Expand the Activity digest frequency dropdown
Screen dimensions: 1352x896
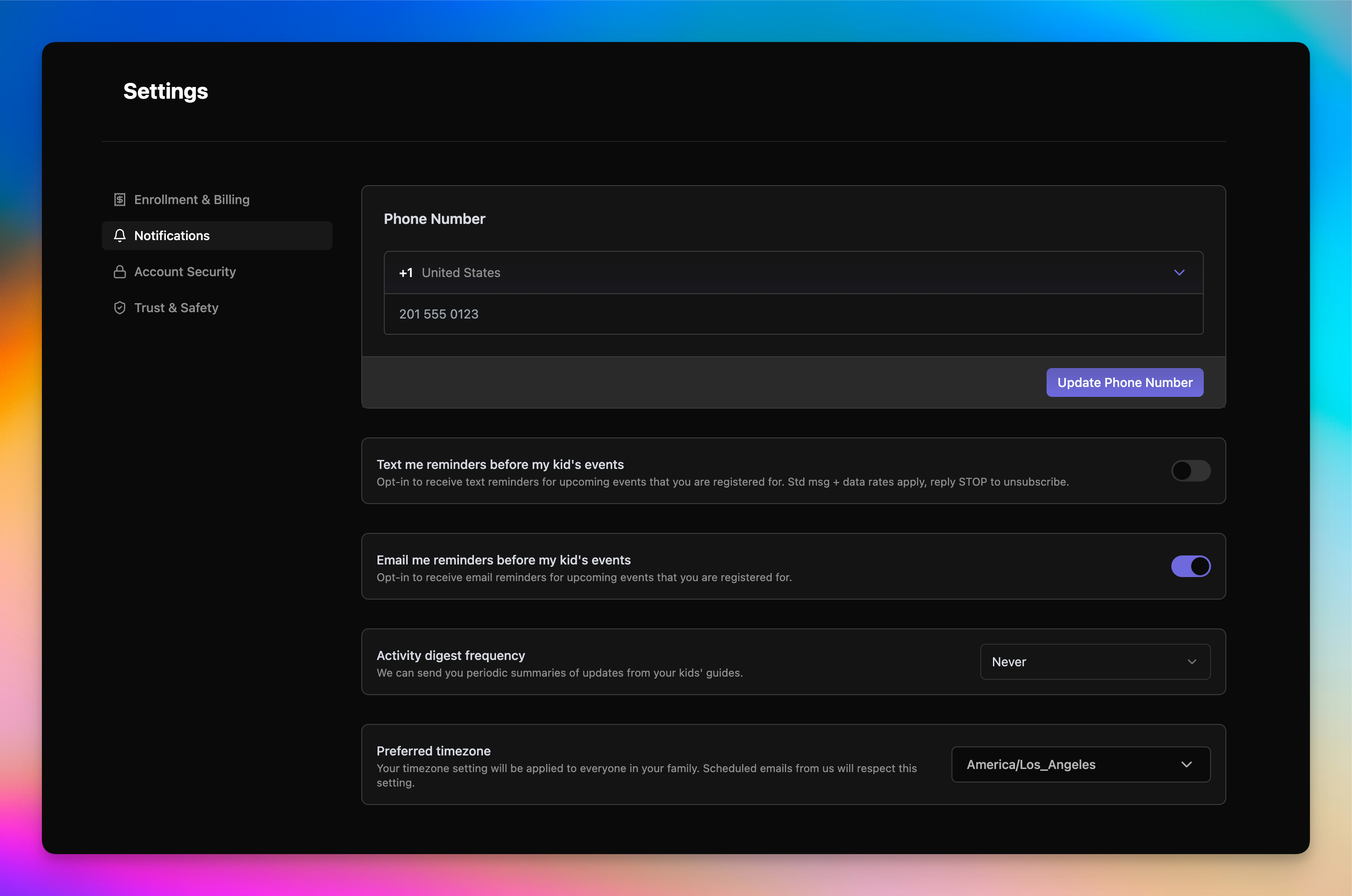click(x=1094, y=662)
